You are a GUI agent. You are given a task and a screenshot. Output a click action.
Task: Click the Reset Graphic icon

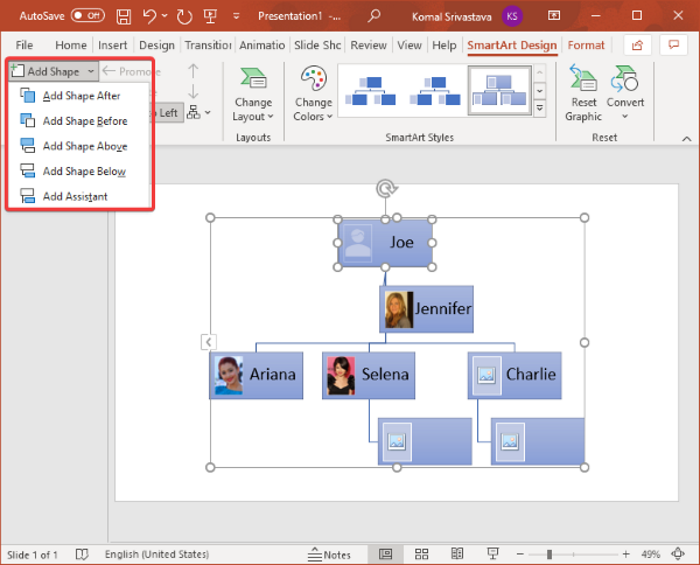[x=583, y=80]
